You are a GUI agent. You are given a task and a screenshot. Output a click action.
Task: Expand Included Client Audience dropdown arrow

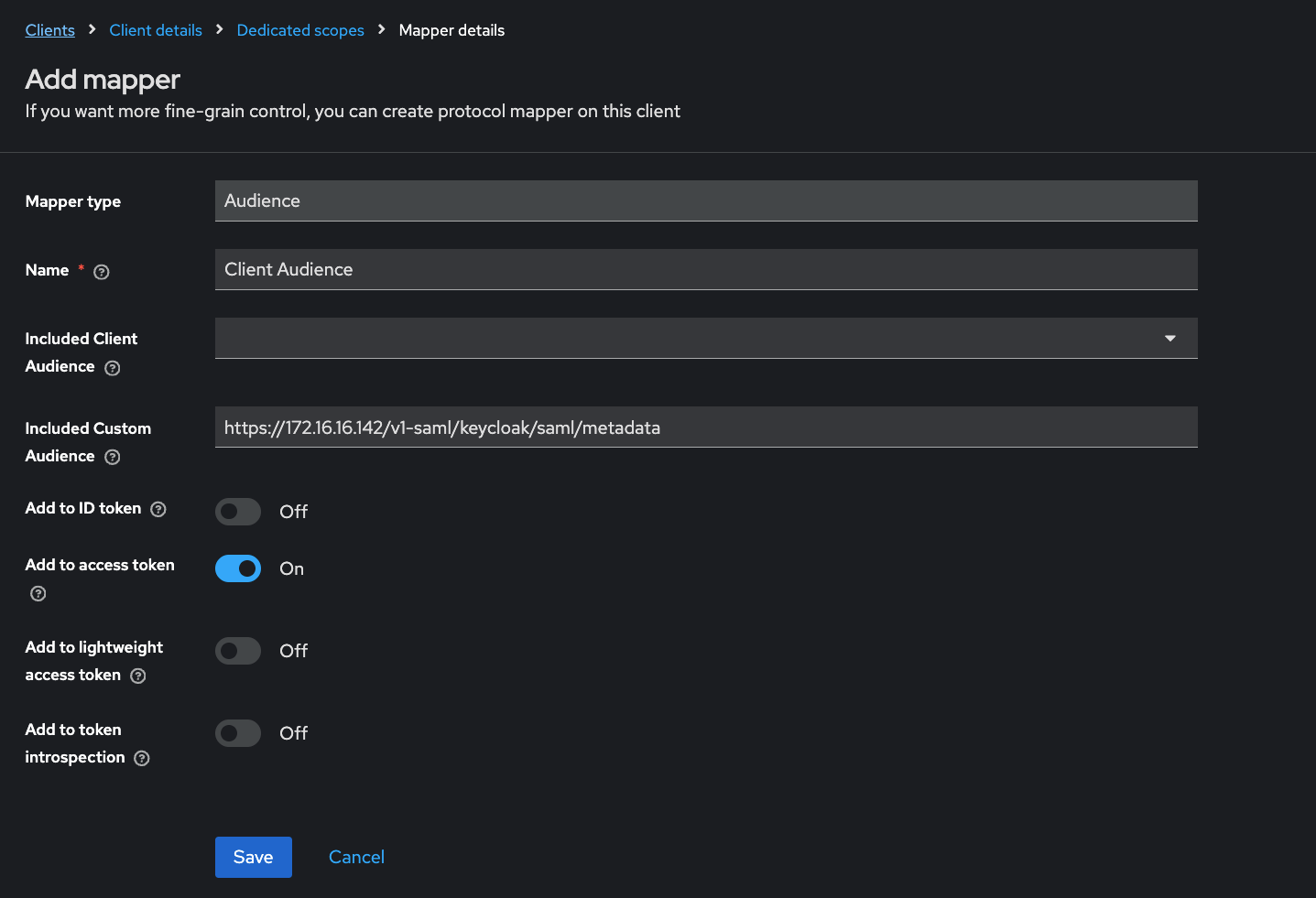click(x=1169, y=339)
